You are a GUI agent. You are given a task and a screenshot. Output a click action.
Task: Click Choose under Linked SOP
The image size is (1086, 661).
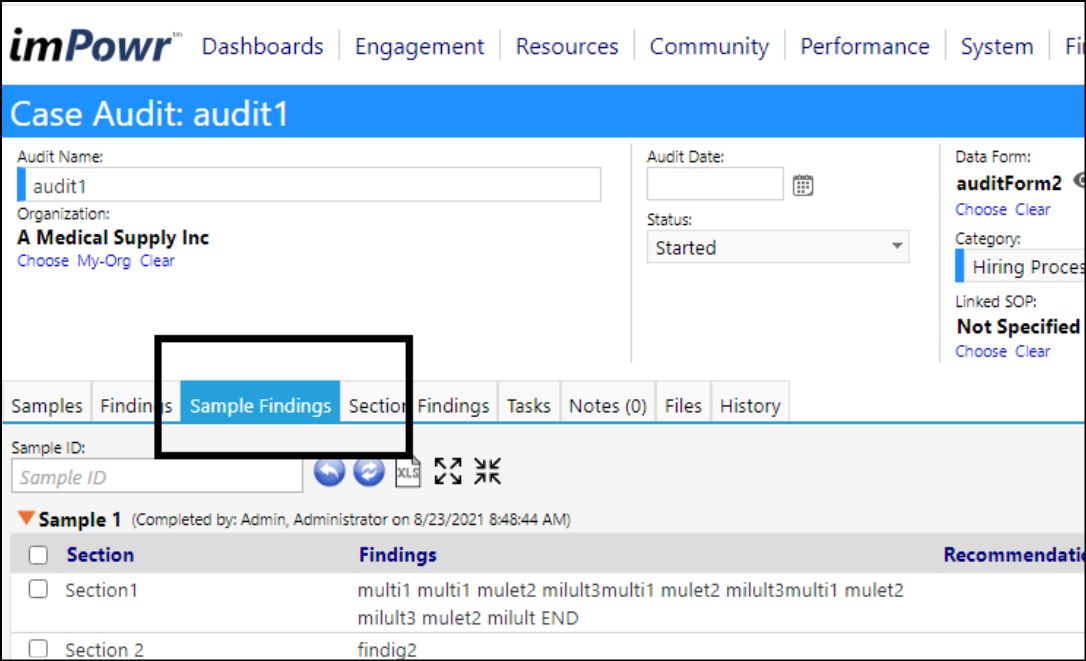(x=981, y=351)
